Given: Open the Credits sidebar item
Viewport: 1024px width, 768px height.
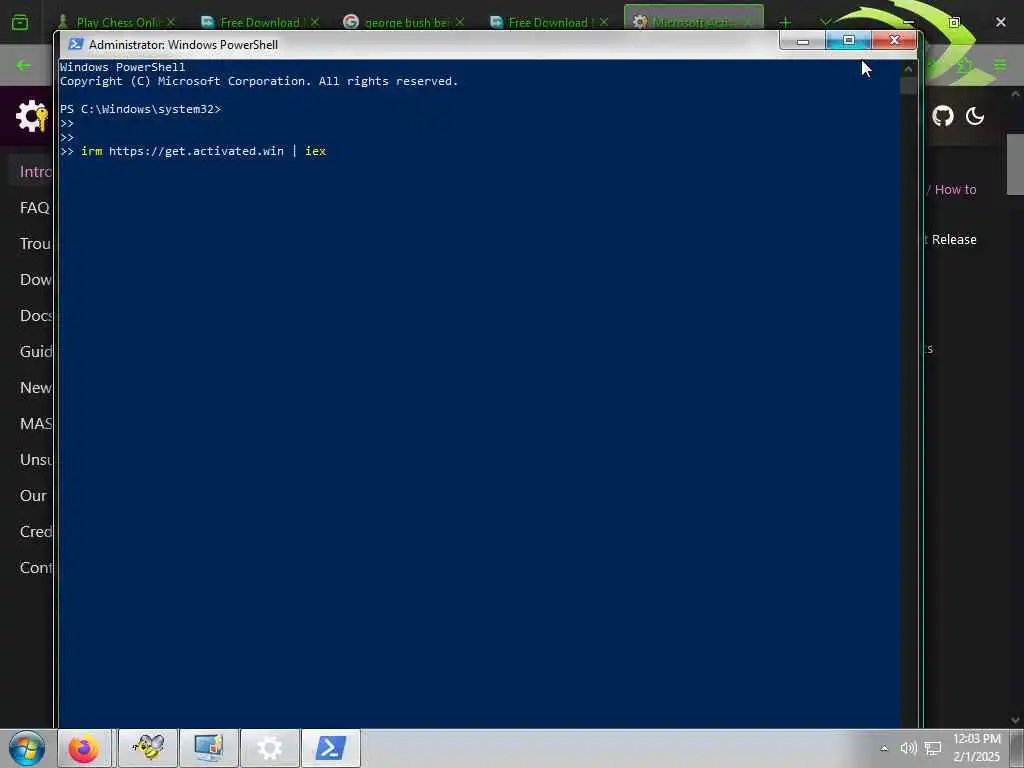Looking at the screenshot, I should tap(35, 532).
